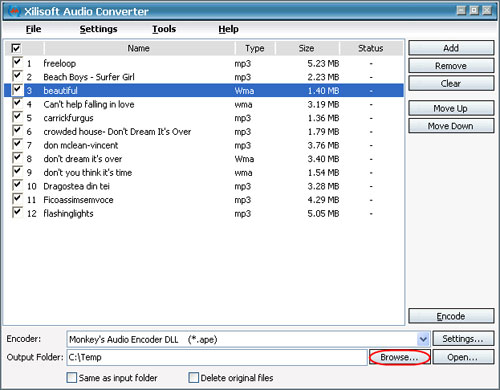Uncheck the carrickfurgus checkbox
This screenshot has width=500, height=390.
point(17,117)
